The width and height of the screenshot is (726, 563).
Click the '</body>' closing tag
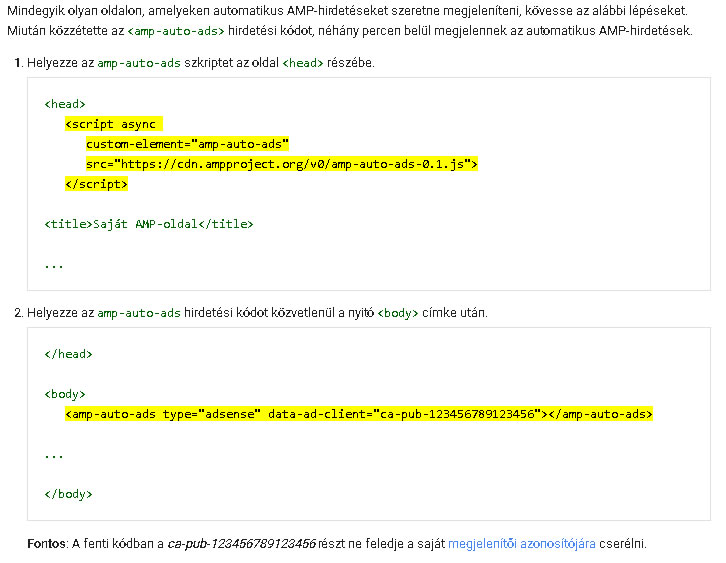pos(69,494)
